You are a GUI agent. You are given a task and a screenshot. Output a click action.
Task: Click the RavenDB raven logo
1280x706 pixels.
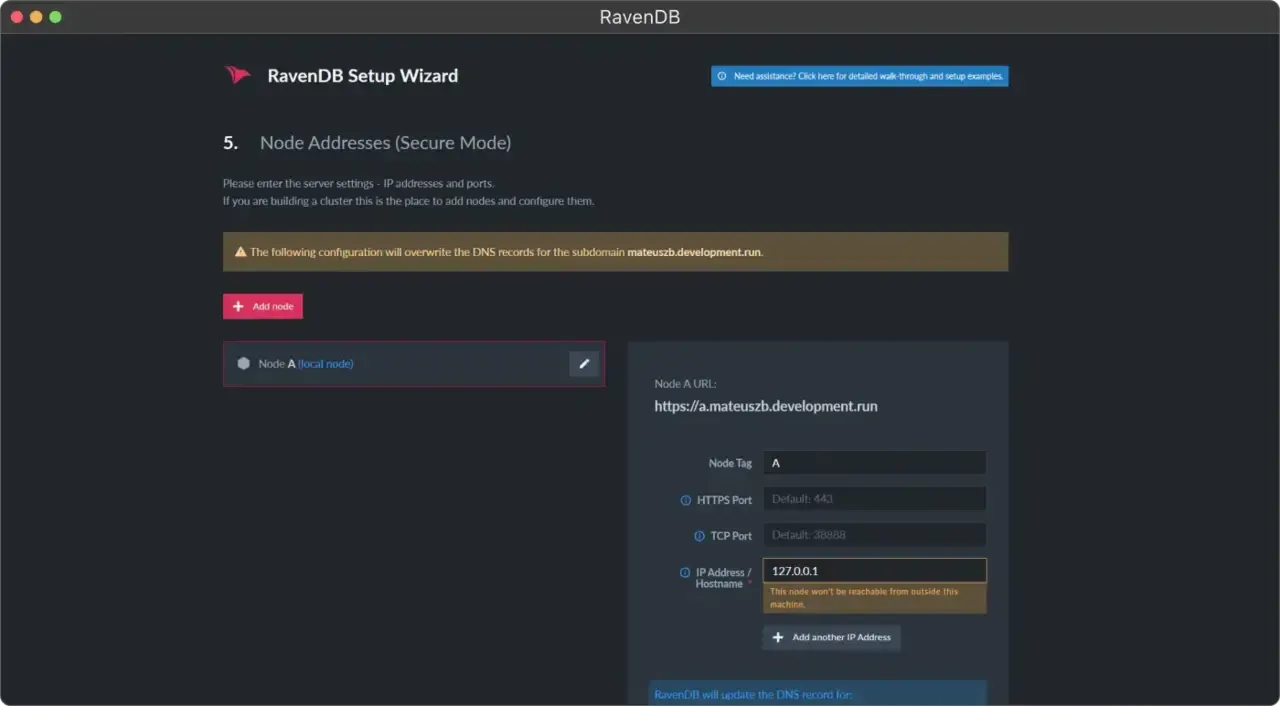(237, 75)
